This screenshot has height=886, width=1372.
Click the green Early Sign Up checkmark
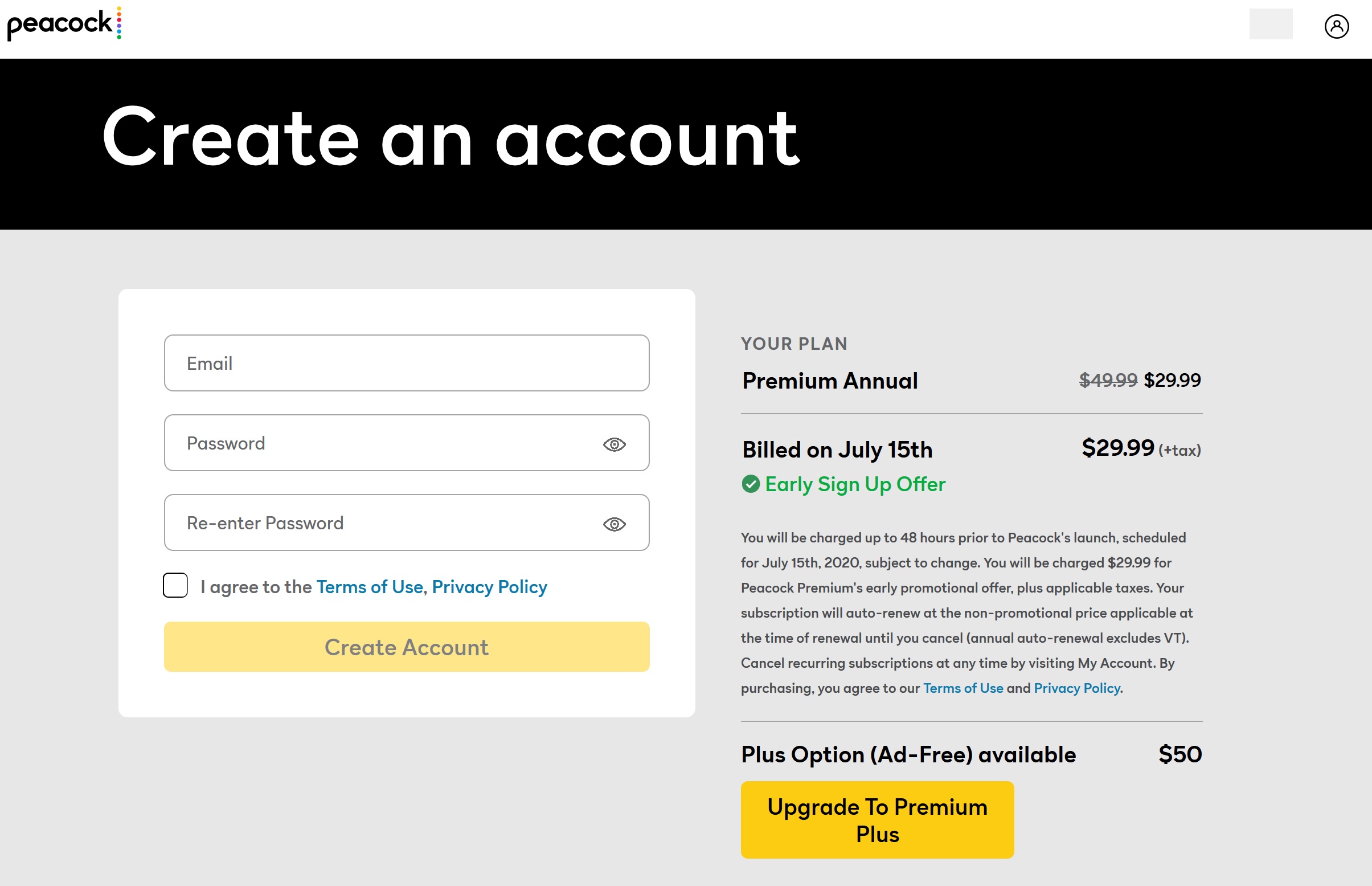(751, 484)
